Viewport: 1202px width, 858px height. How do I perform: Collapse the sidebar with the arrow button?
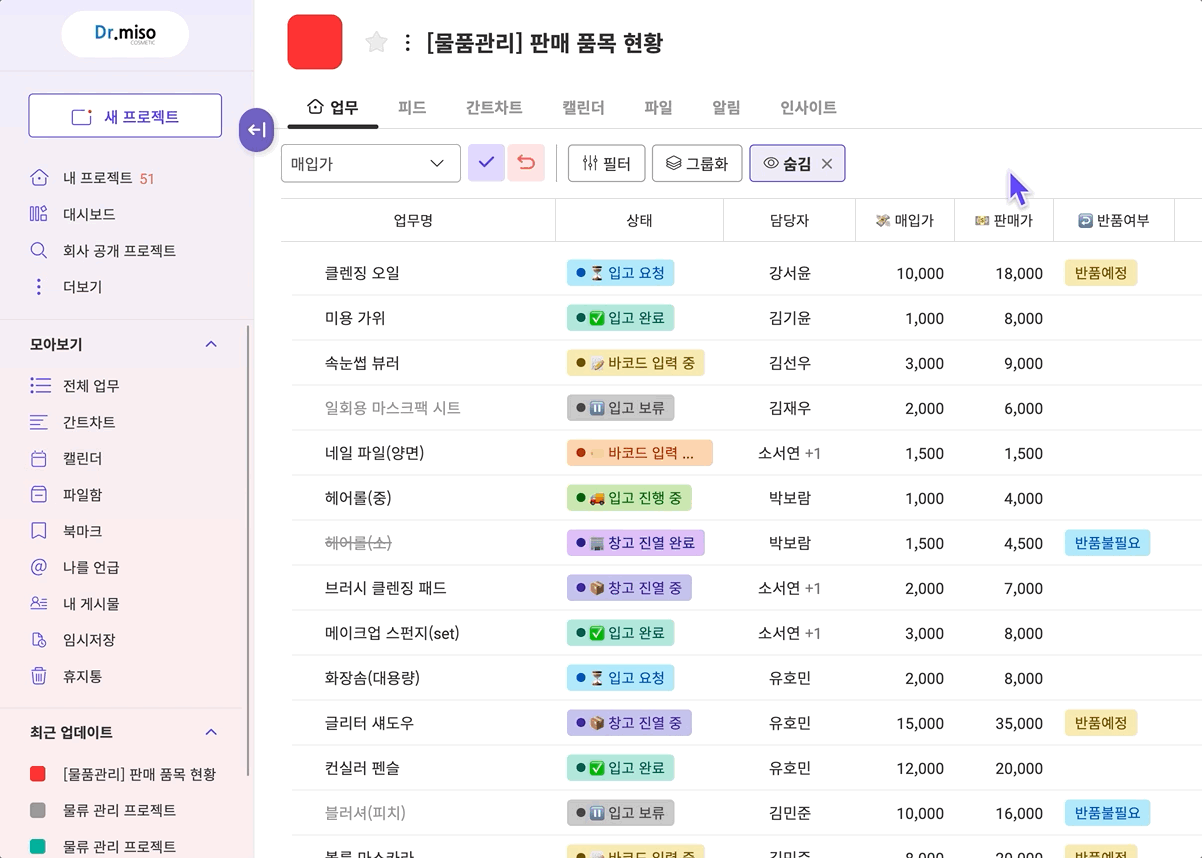tap(256, 130)
